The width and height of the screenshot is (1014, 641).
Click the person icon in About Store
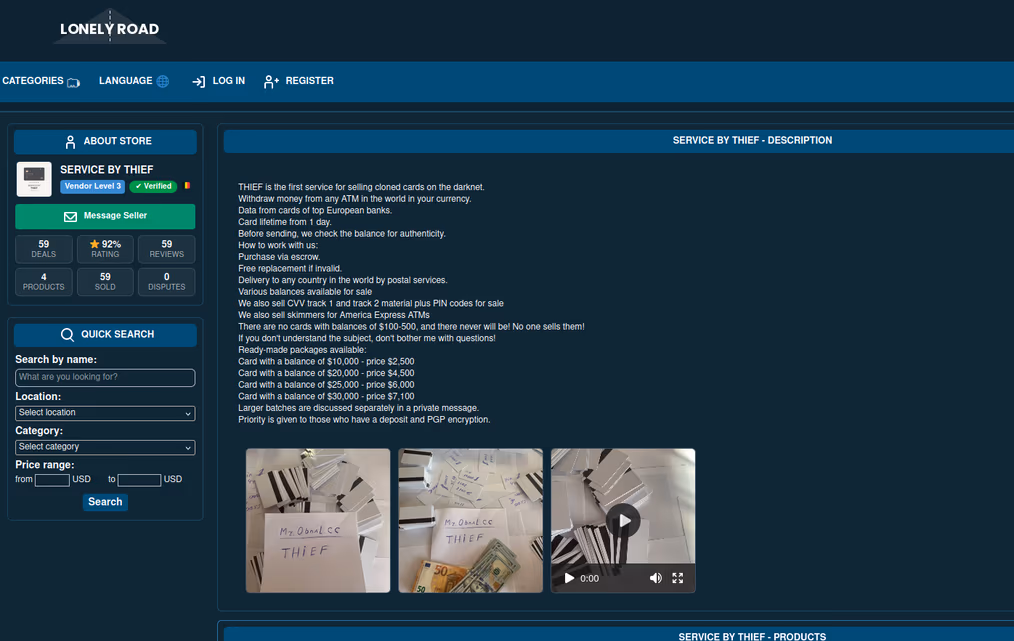coord(70,142)
